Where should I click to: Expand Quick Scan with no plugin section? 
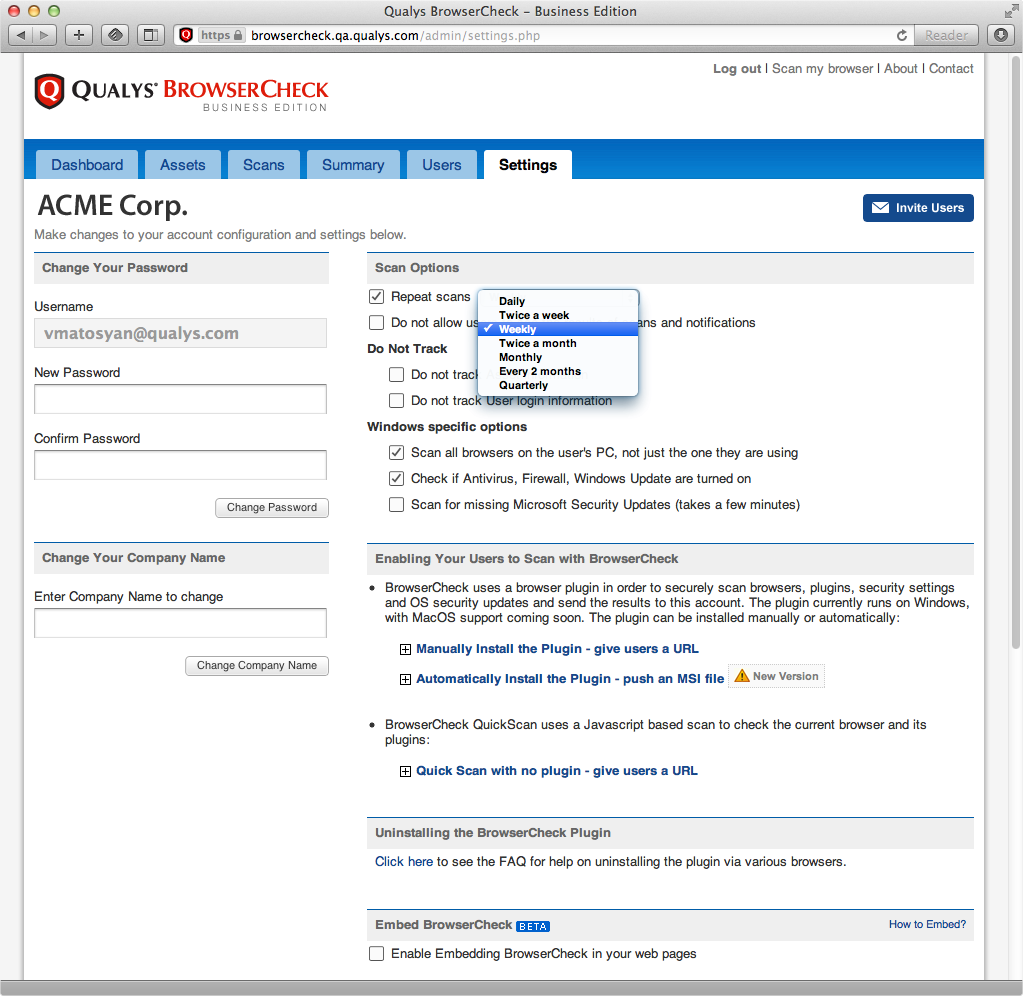click(x=405, y=771)
